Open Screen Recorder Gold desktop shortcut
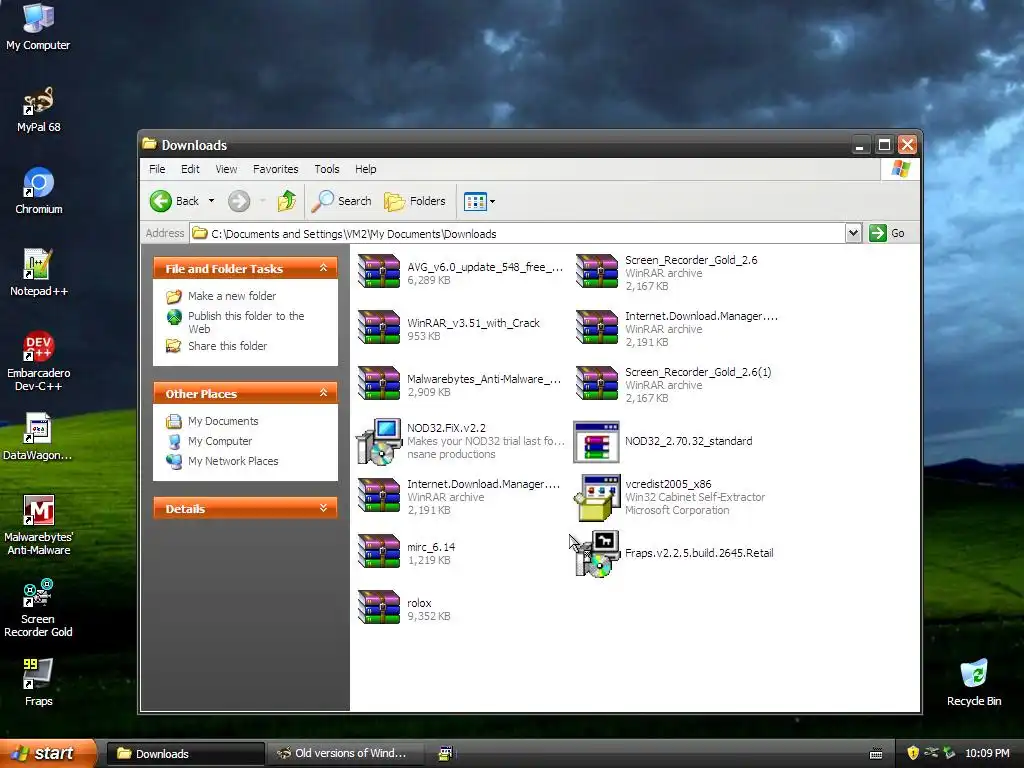This screenshot has height=768, width=1024. pos(38,607)
